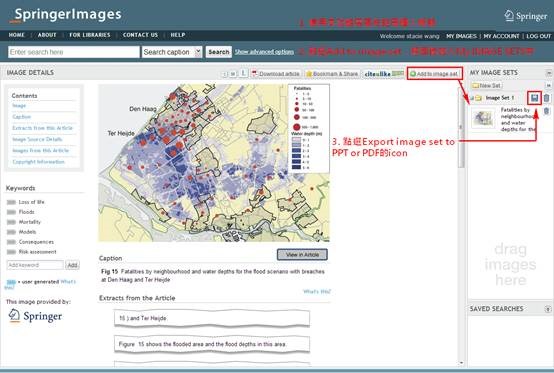Click Download article button
The image size is (554, 373).
[x=276, y=73]
